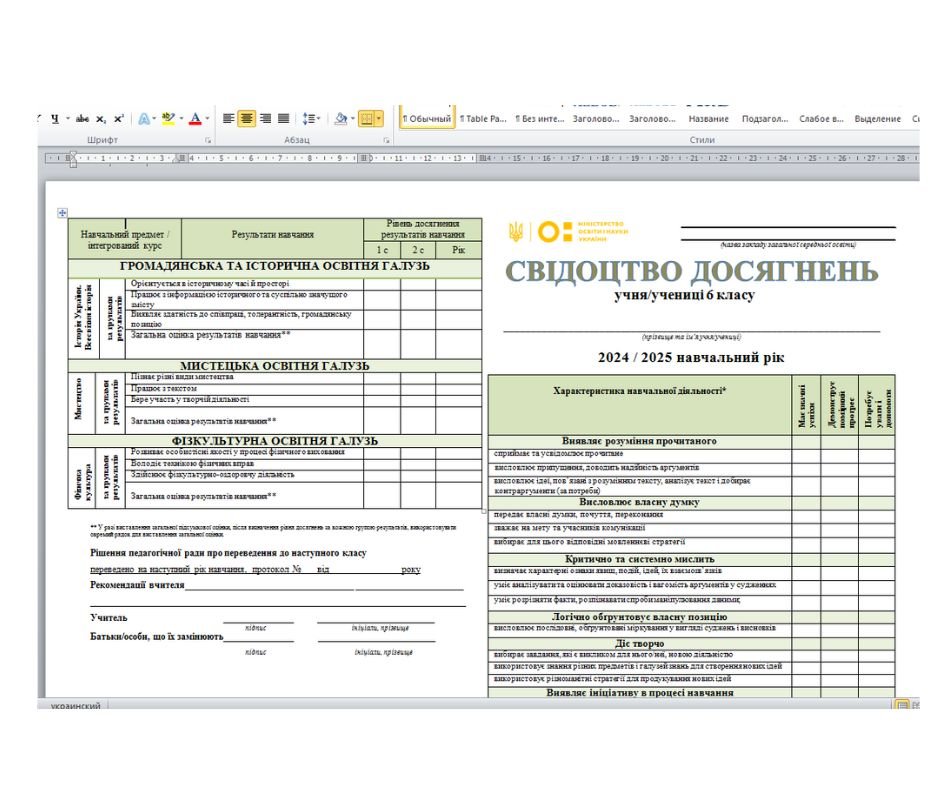940x788 pixels.
Task: Click the table move handle icon
Action: (62, 213)
